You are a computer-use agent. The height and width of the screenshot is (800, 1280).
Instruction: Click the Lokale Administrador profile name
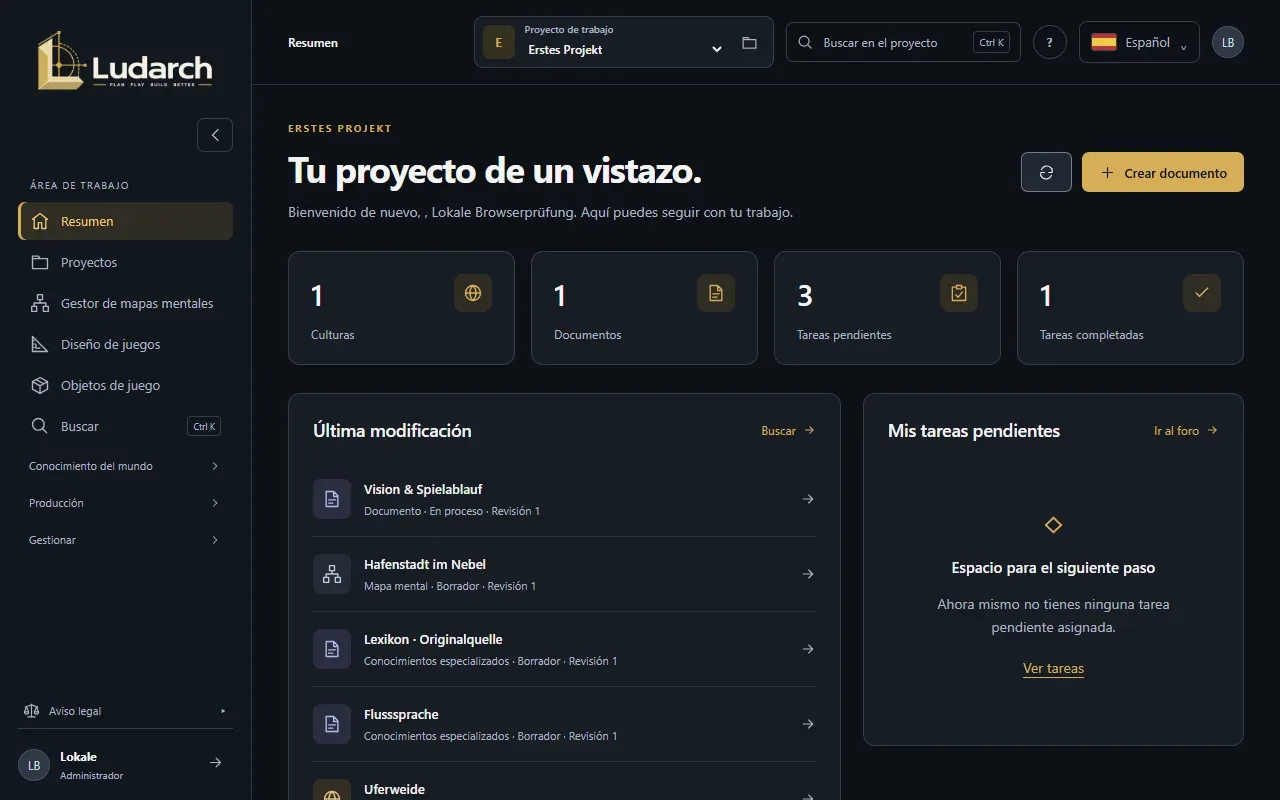91,765
